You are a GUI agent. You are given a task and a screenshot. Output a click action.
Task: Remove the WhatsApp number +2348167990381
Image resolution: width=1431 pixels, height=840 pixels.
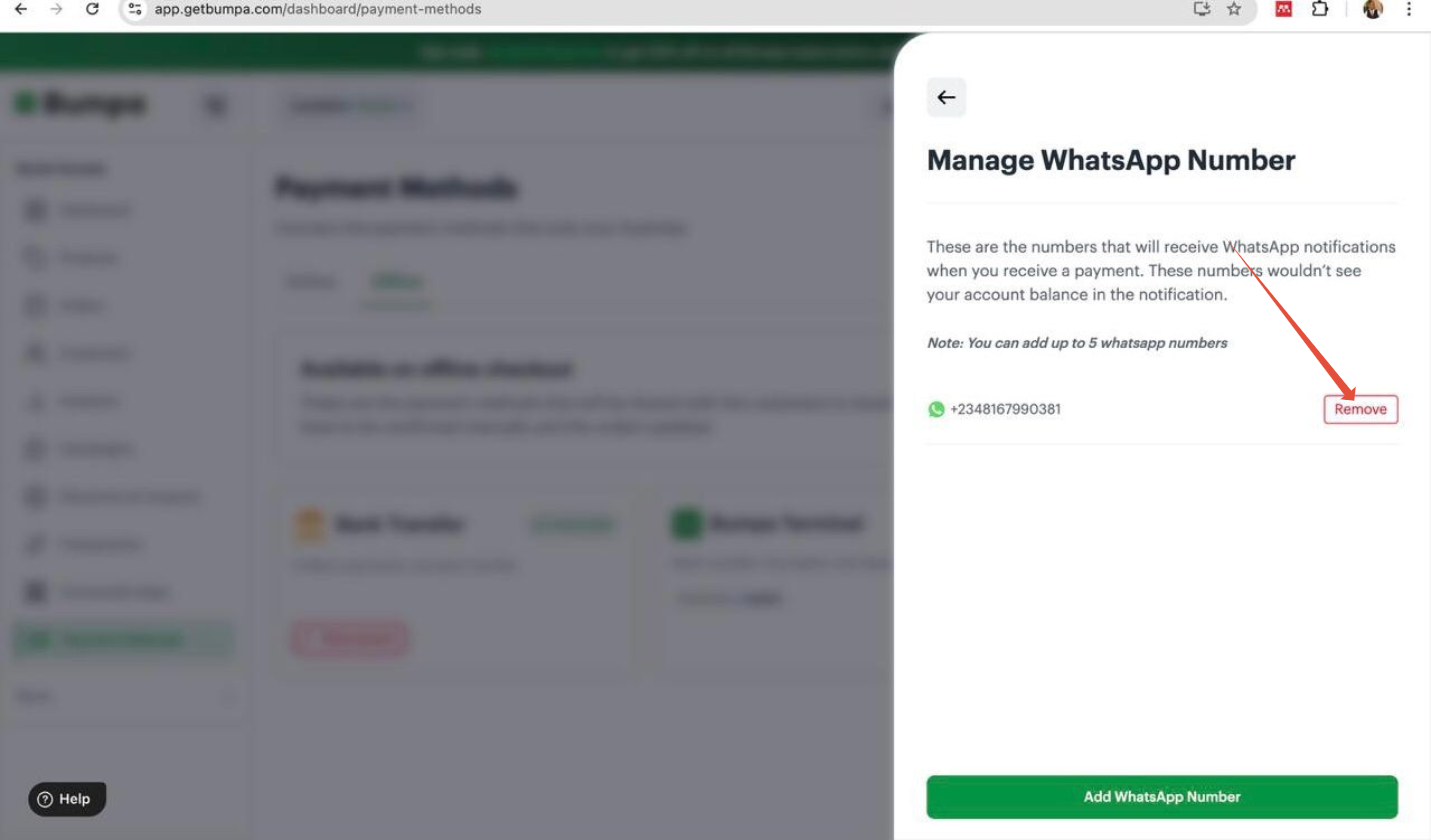1360,409
